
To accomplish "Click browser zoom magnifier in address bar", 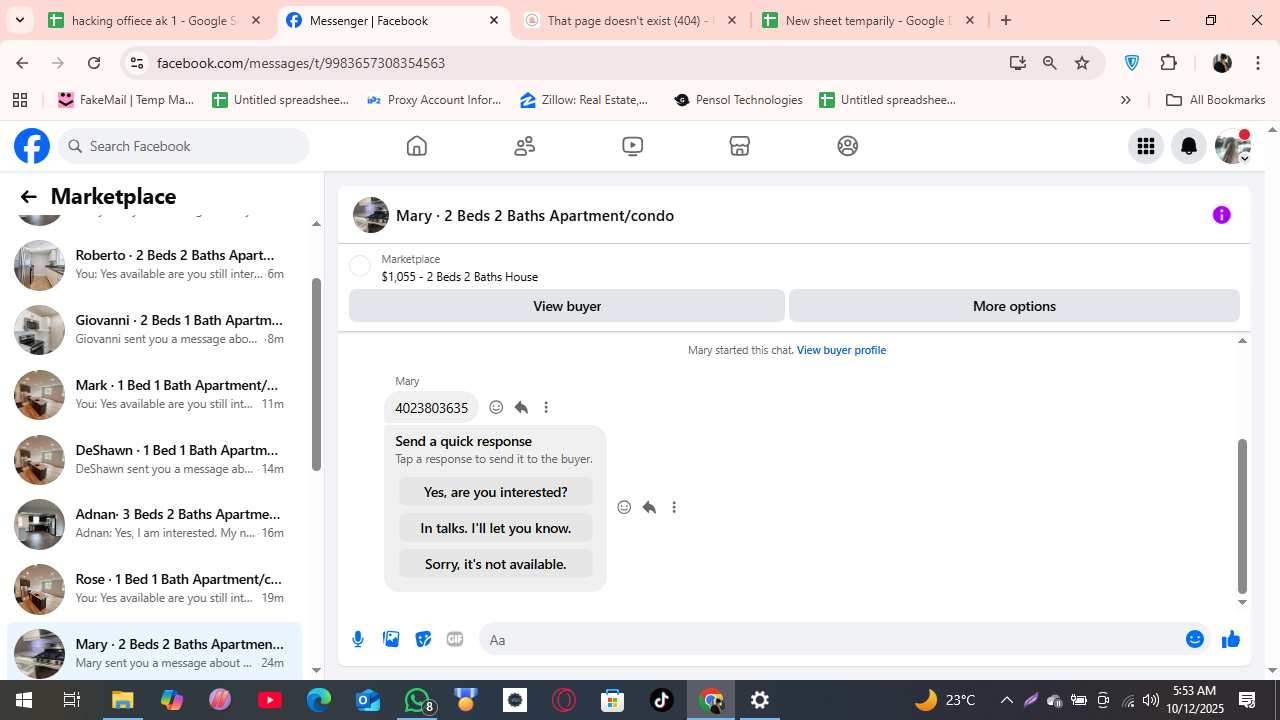I will (1050, 63).
